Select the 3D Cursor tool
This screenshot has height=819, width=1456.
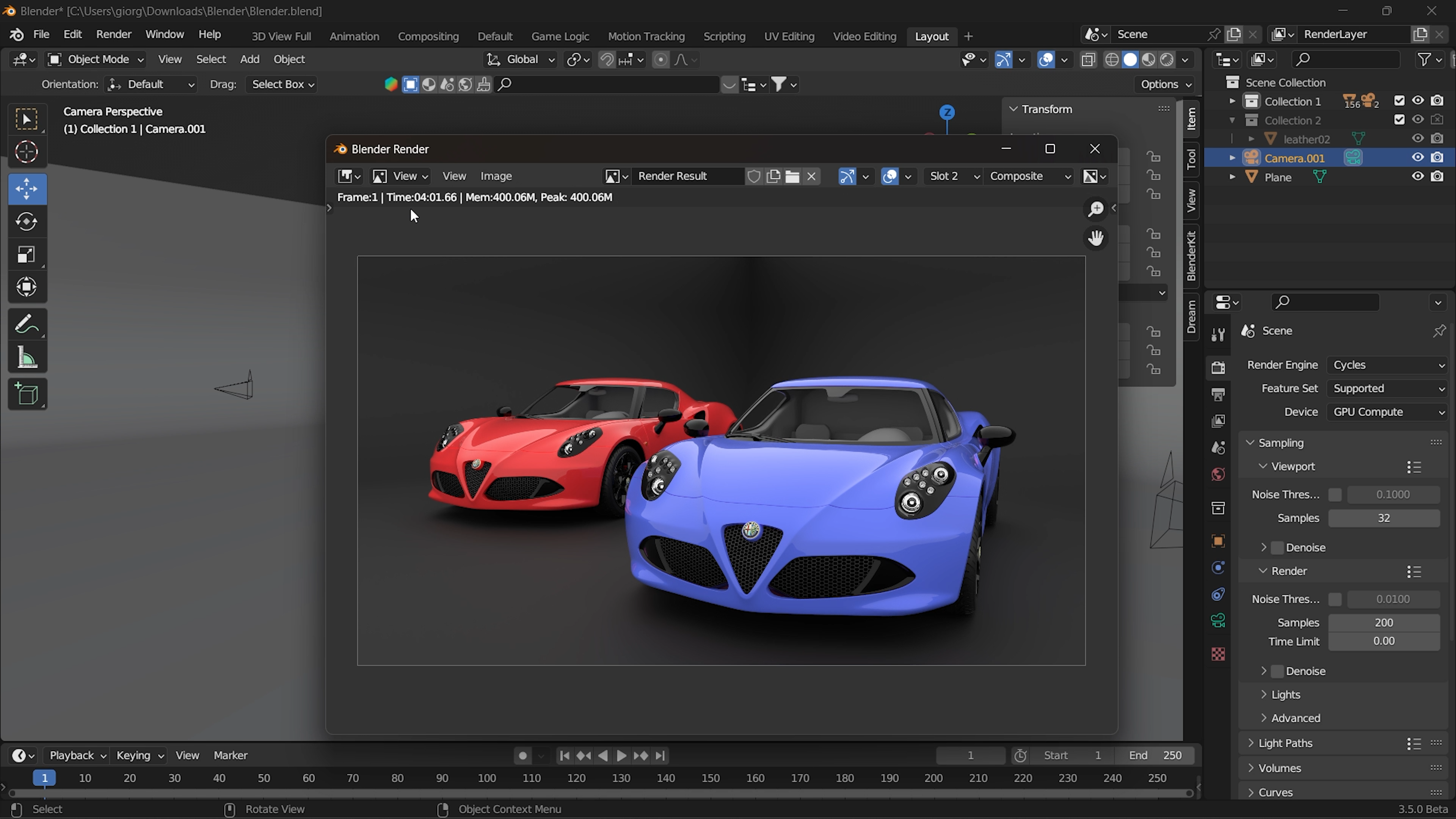click(27, 152)
